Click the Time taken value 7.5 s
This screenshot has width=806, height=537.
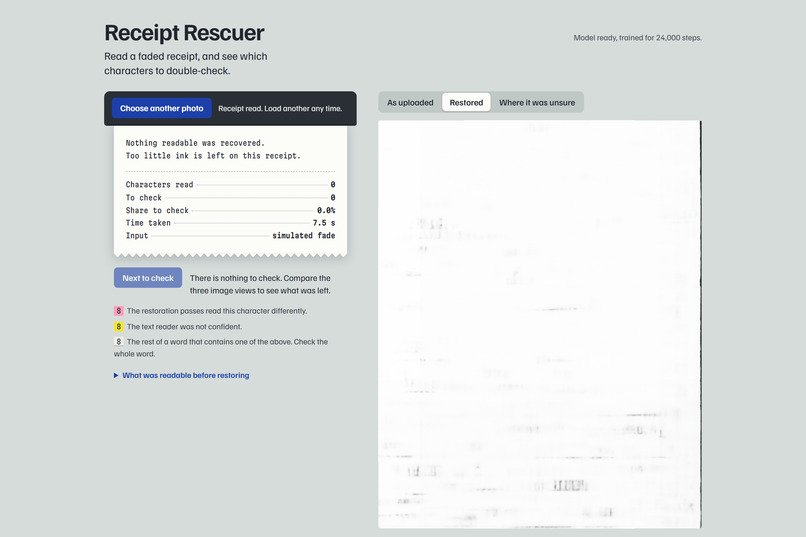click(x=324, y=223)
